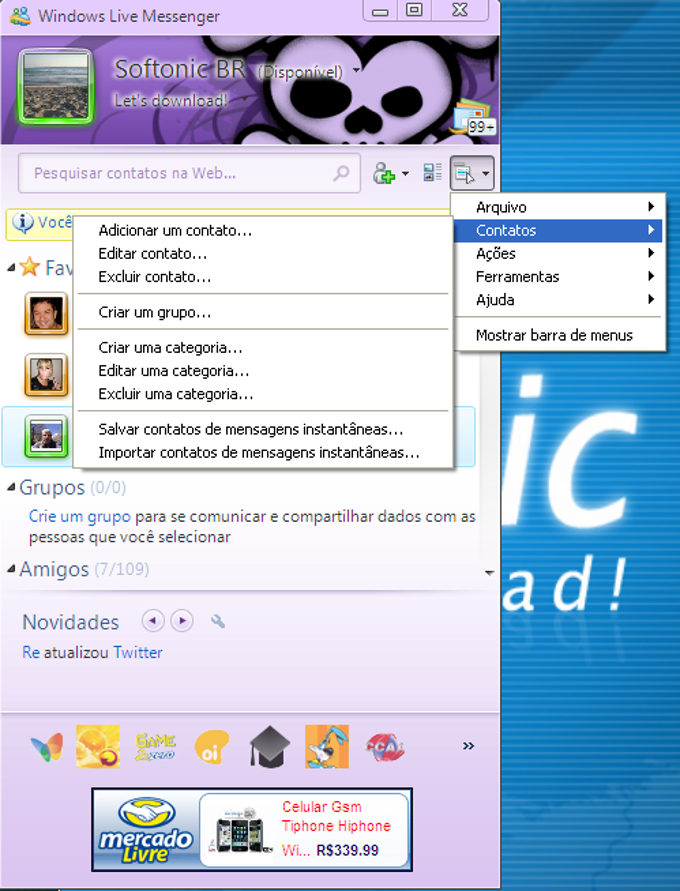This screenshot has width=680, height=891.
Task: Collapse the Amigos section
Action: pos(11,568)
